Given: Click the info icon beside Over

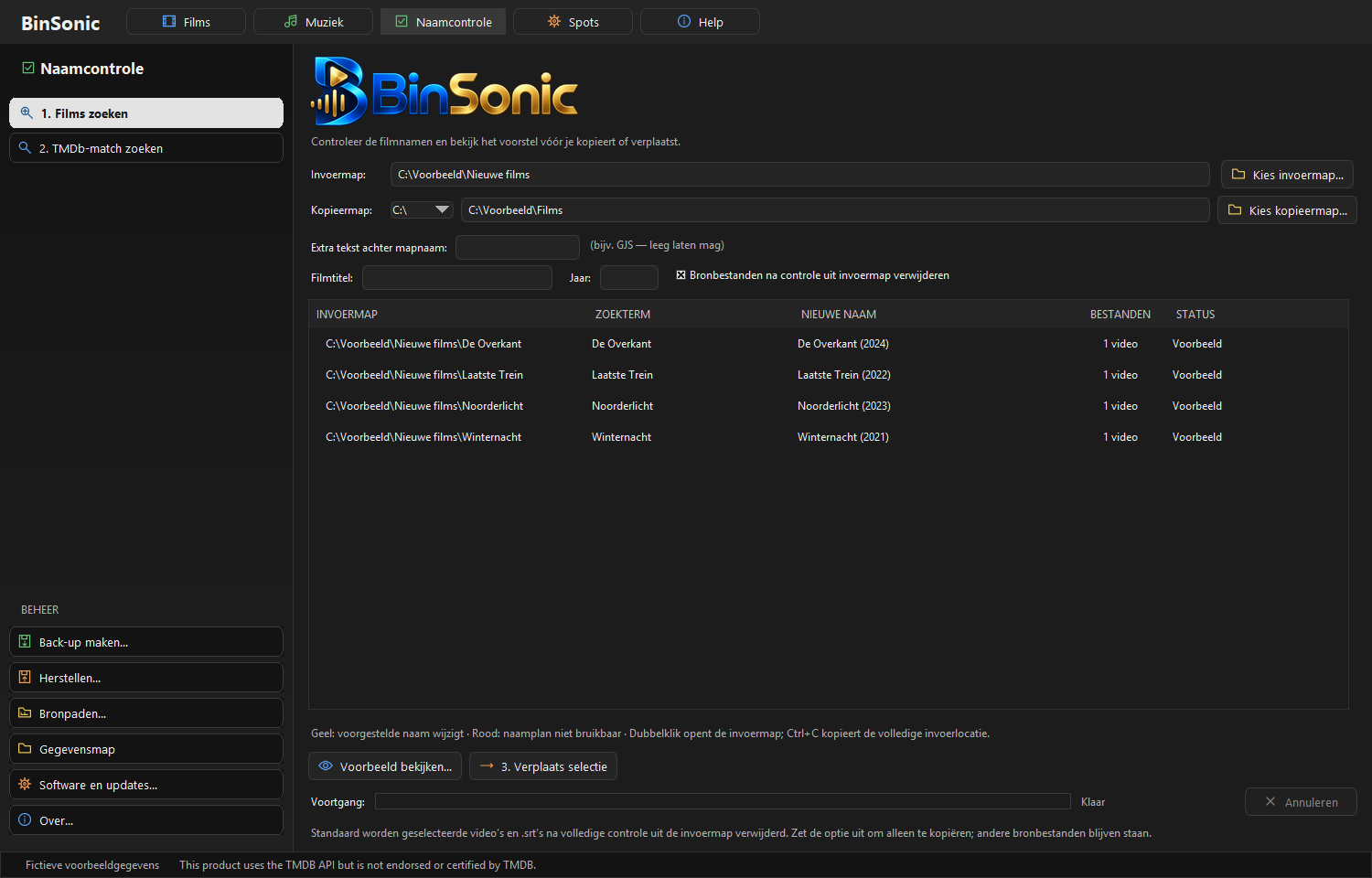Looking at the screenshot, I should pyautogui.click(x=25, y=819).
